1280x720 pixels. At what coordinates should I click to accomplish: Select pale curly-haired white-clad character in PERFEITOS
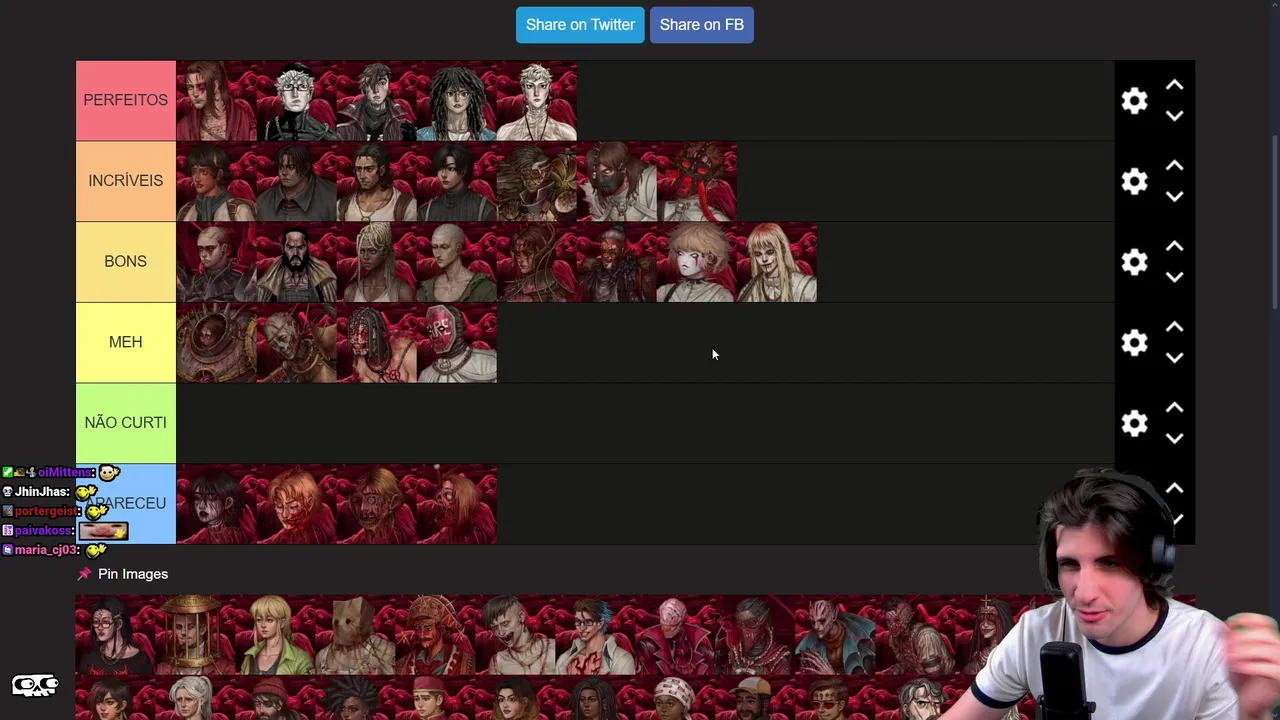click(x=536, y=101)
